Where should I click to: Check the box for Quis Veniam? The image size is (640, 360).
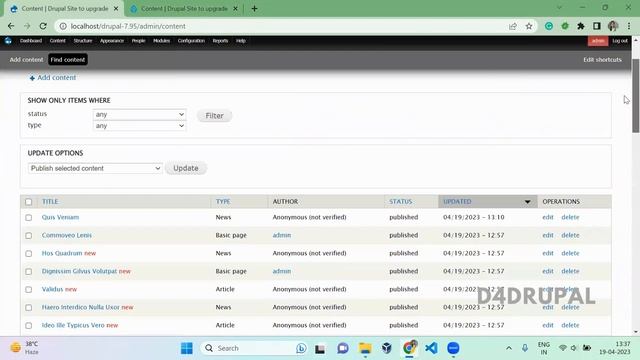(x=29, y=218)
